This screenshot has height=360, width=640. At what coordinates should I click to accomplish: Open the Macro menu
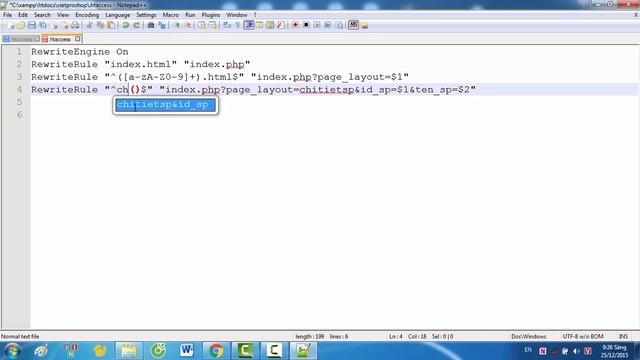pos(171,15)
